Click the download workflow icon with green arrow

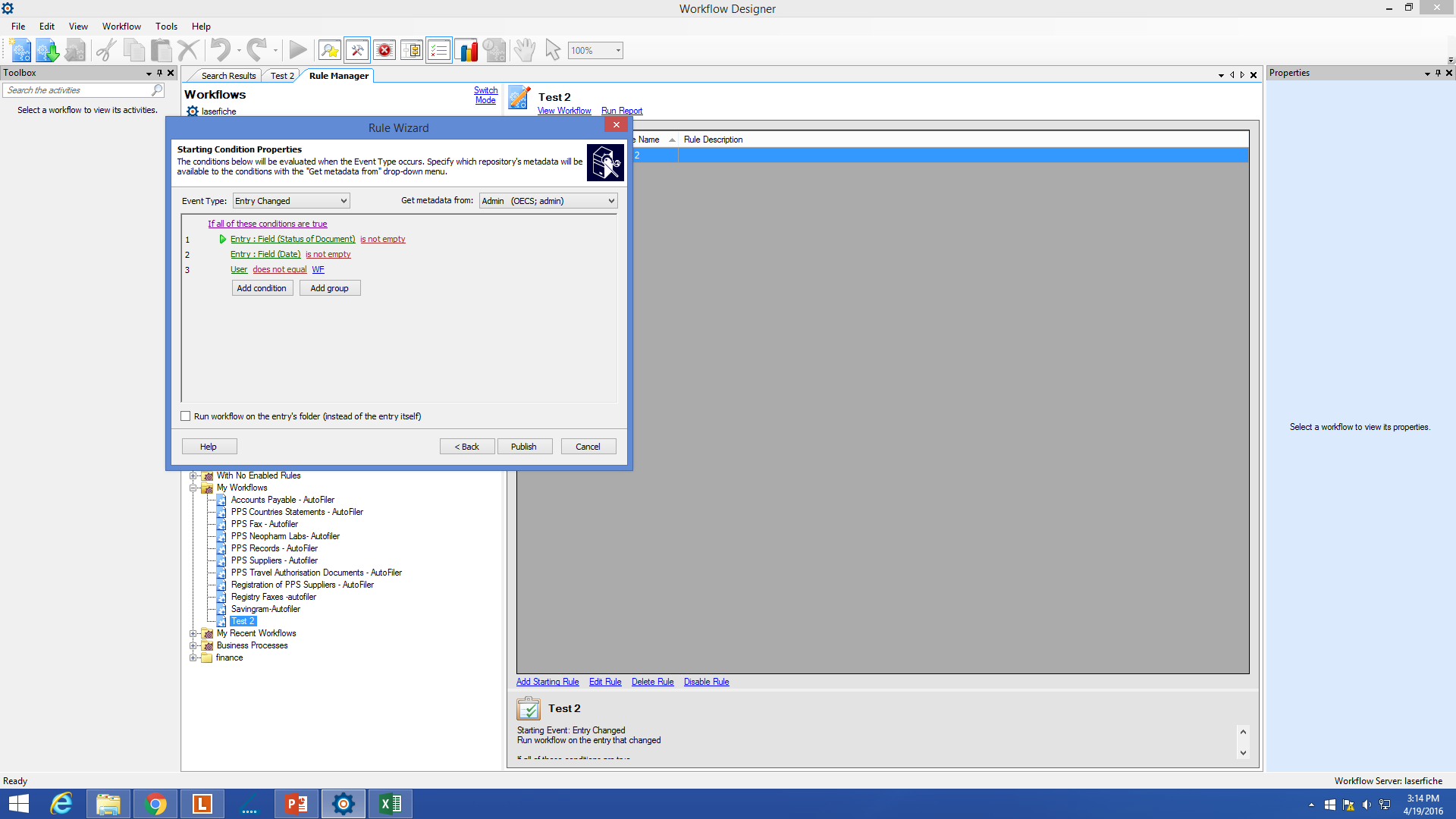48,51
